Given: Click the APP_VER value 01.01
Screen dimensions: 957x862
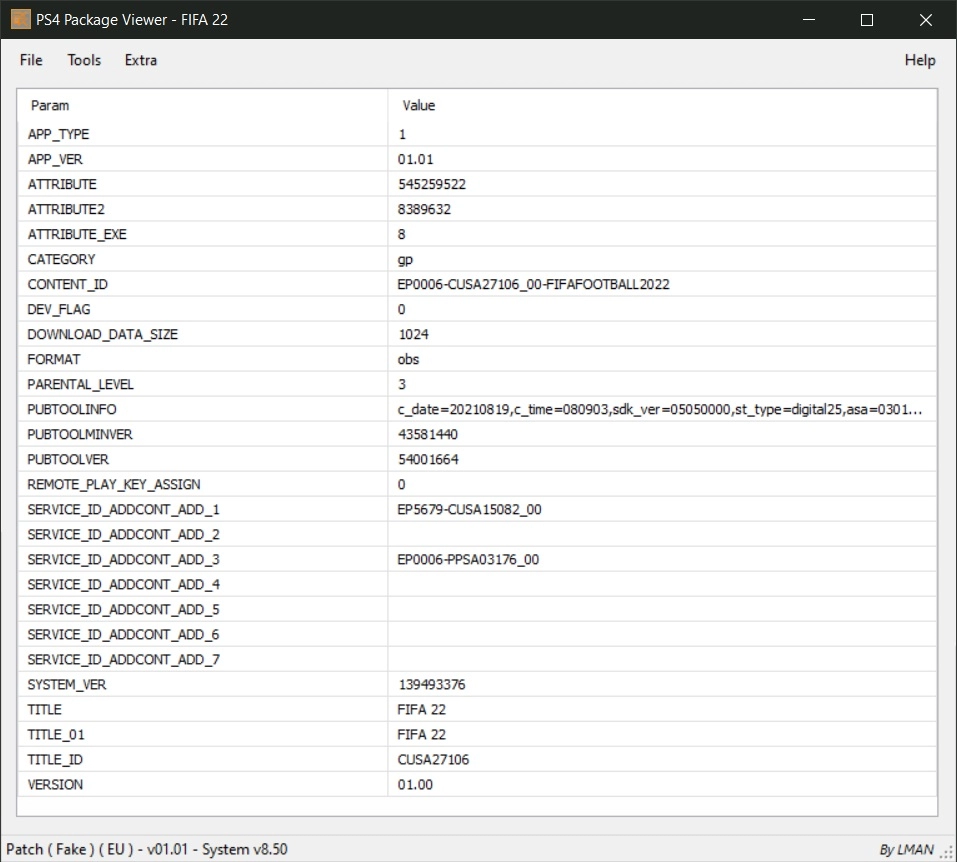Looking at the screenshot, I should [415, 159].
